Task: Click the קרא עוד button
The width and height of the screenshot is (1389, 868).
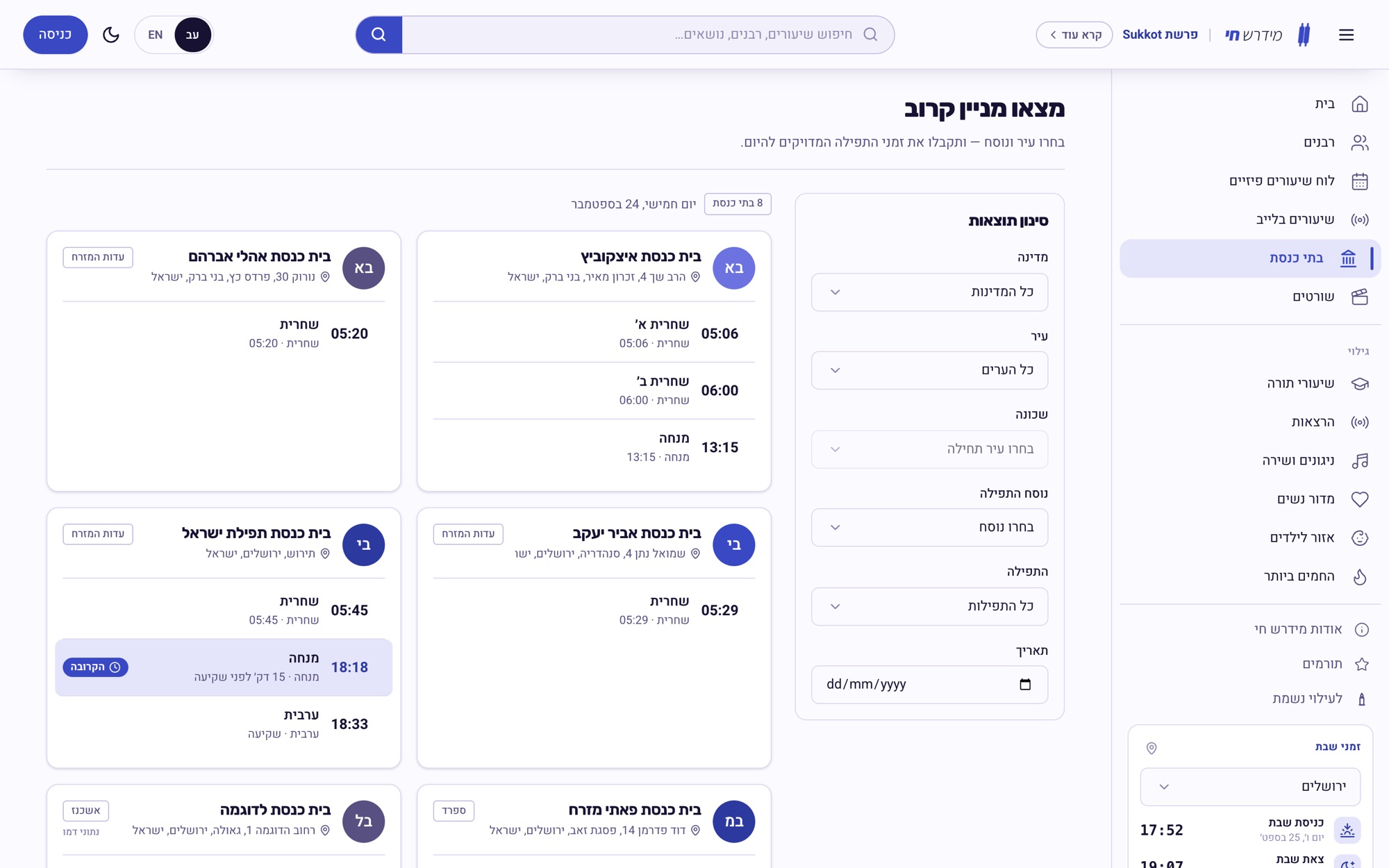Action: pyautogui.click(x=1074, y=35)
